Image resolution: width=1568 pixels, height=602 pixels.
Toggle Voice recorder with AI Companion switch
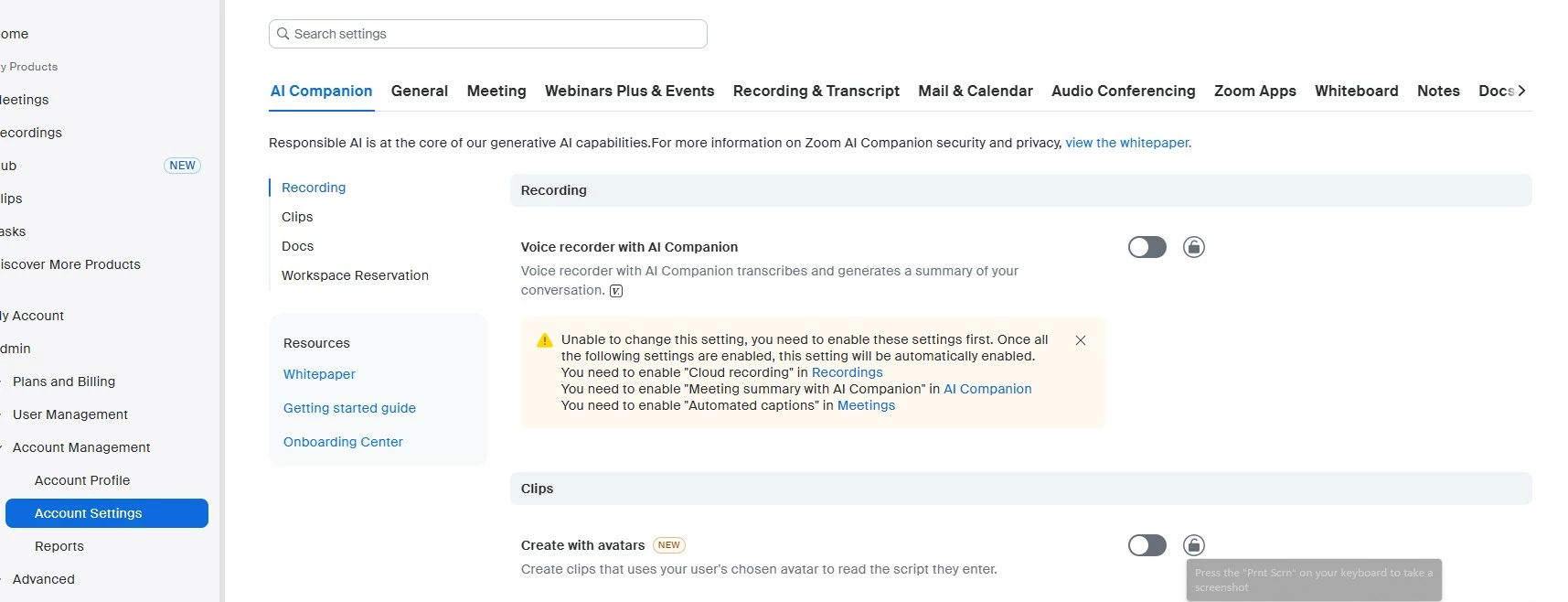pyautogui.click(x=1147, y=247)
